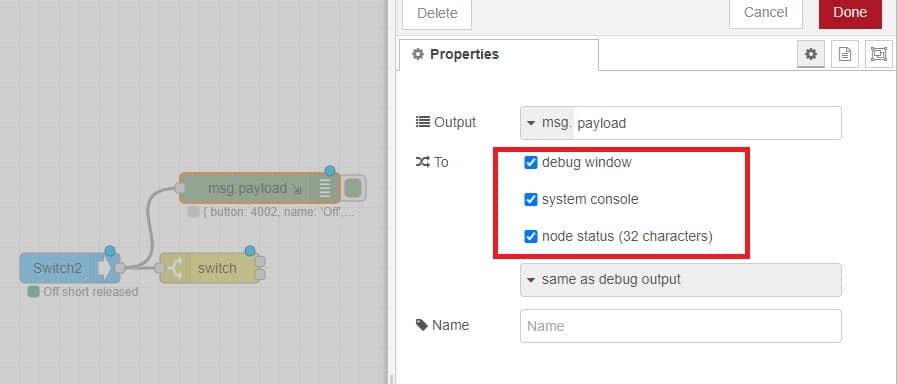Open node appearance settings icon

pyautogui.click(x=879, y=54)
